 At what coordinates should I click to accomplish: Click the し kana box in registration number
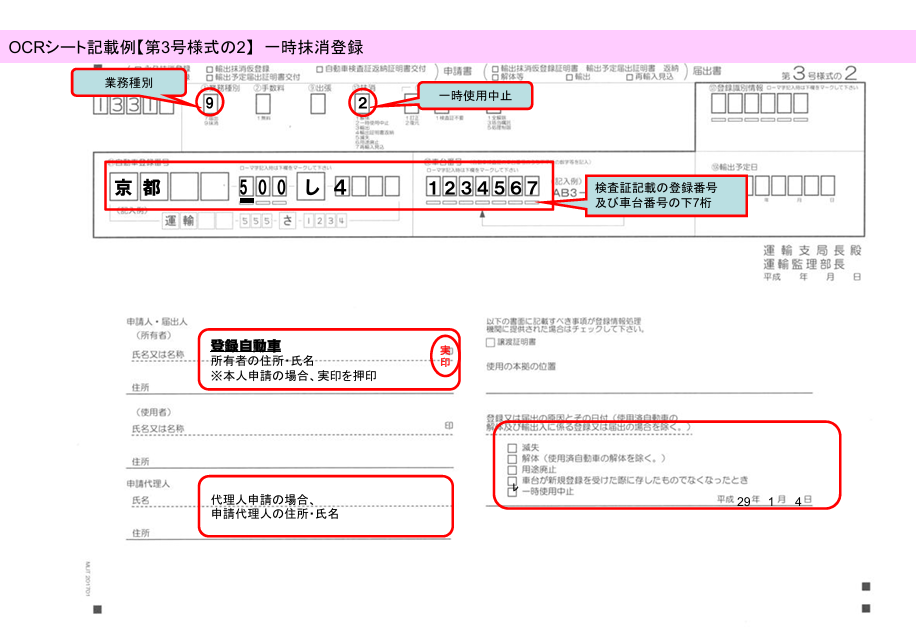point(311,187)
